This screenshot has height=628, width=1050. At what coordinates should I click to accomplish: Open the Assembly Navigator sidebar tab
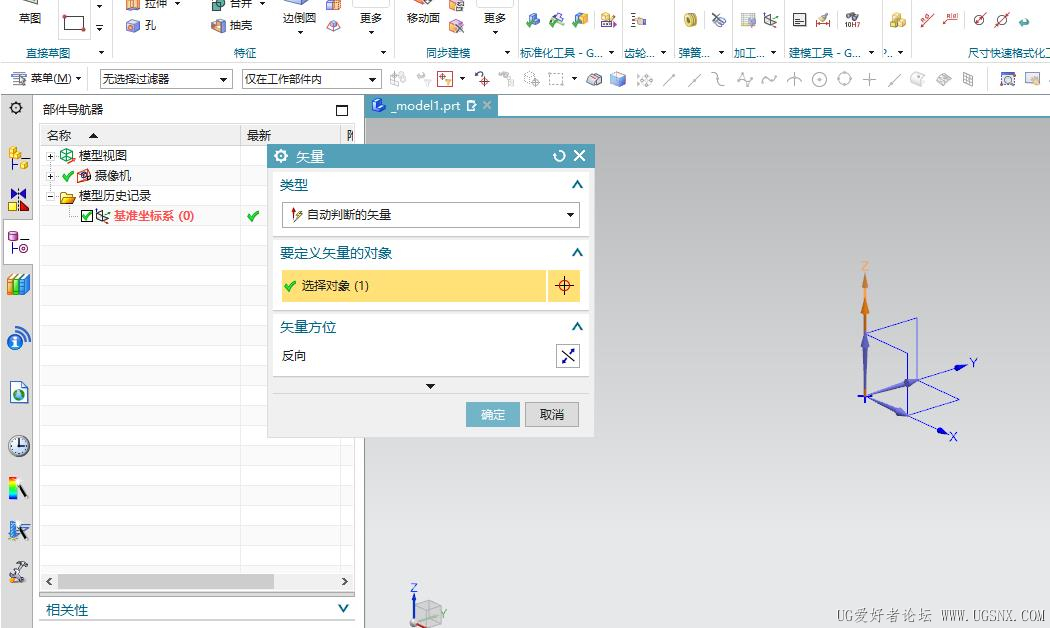pos(18,158)
